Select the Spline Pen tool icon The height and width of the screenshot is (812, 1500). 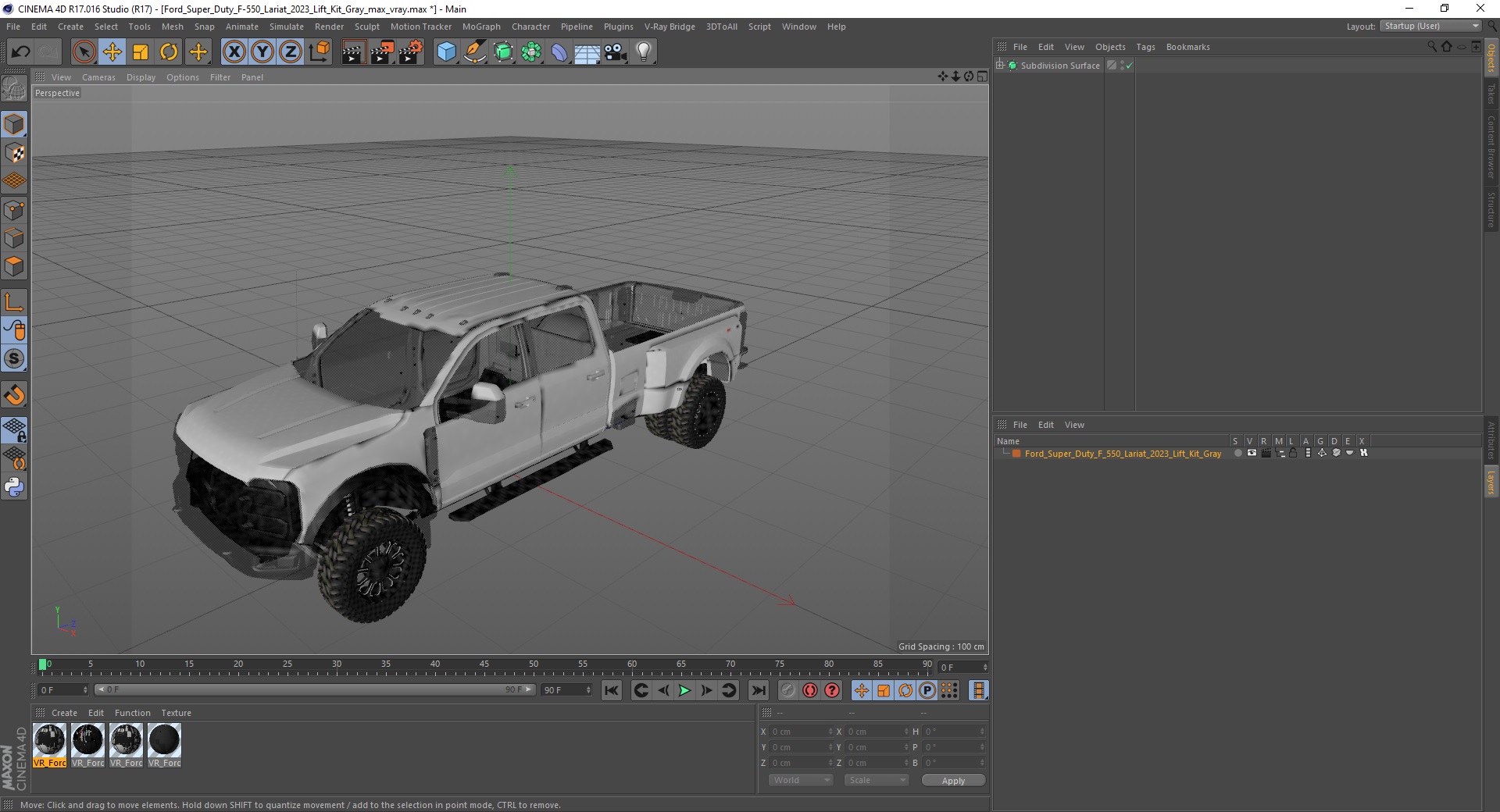474,52
